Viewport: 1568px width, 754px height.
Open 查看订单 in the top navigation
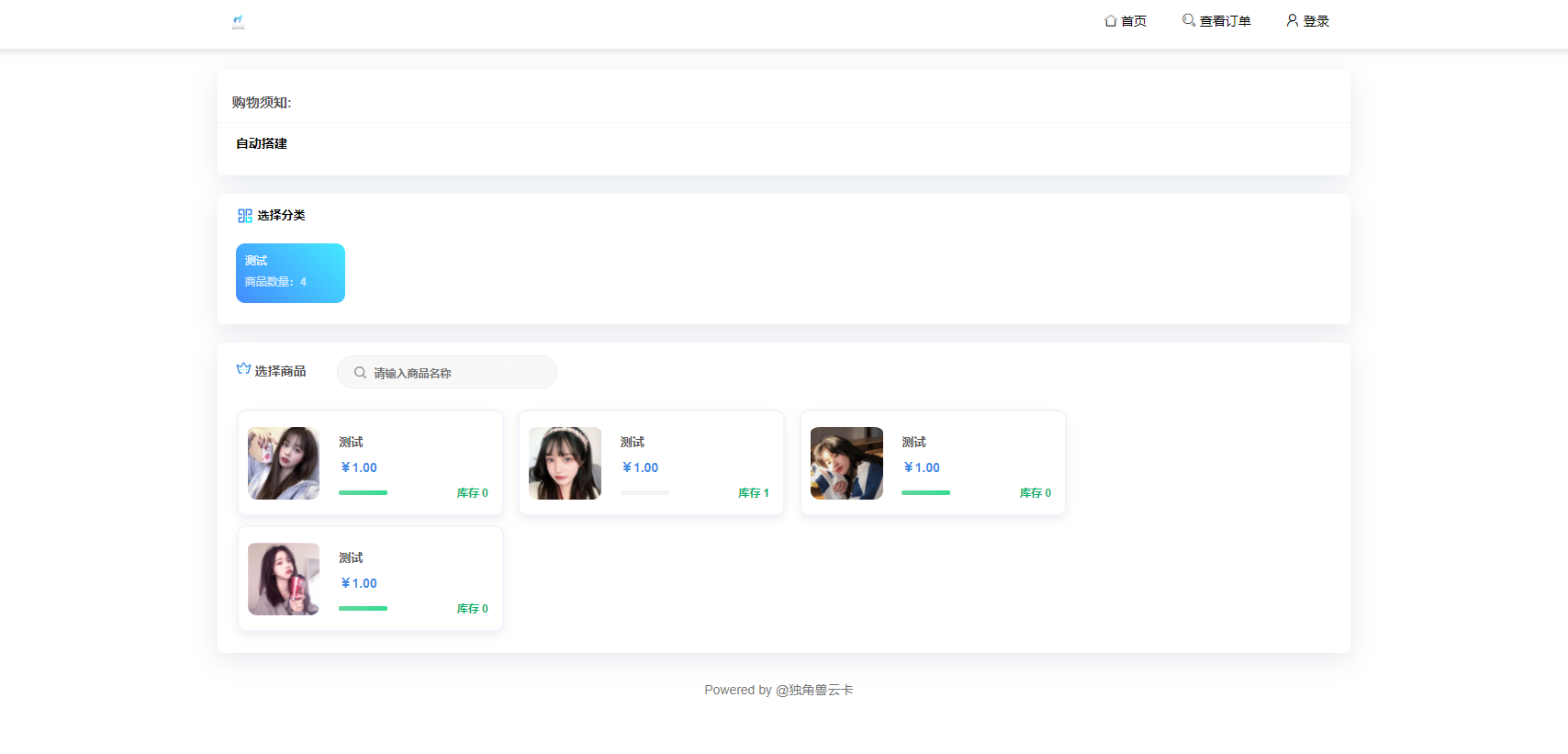[x=1225, y=21]
